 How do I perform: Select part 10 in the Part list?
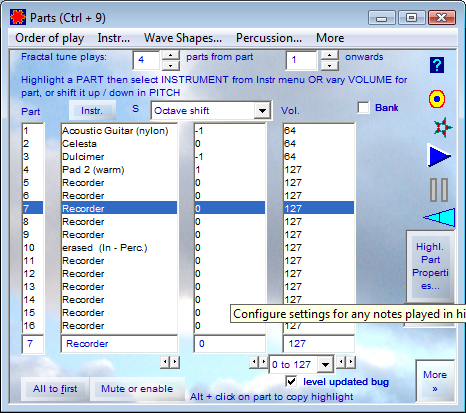click(x=33, y=248)
